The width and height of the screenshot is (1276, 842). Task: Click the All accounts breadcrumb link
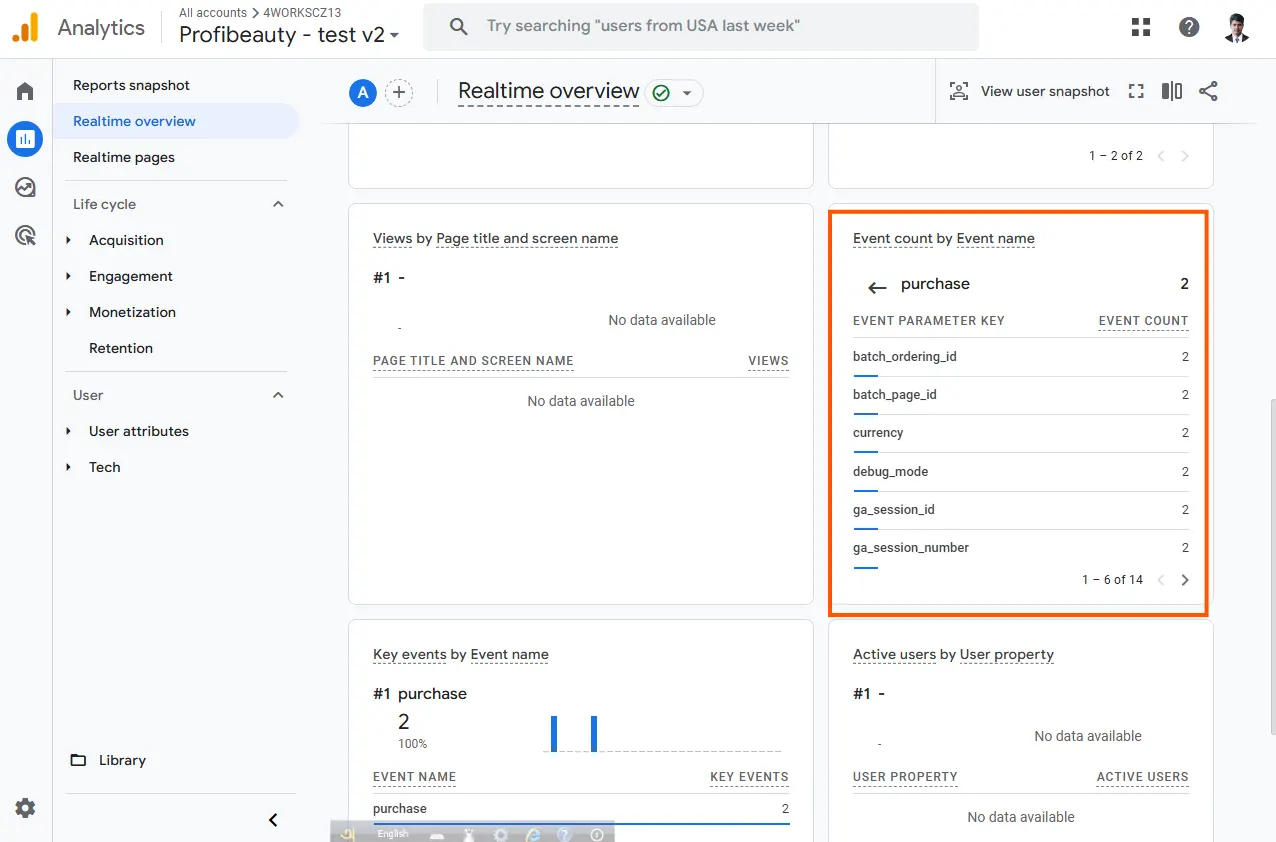click(213, 13)
